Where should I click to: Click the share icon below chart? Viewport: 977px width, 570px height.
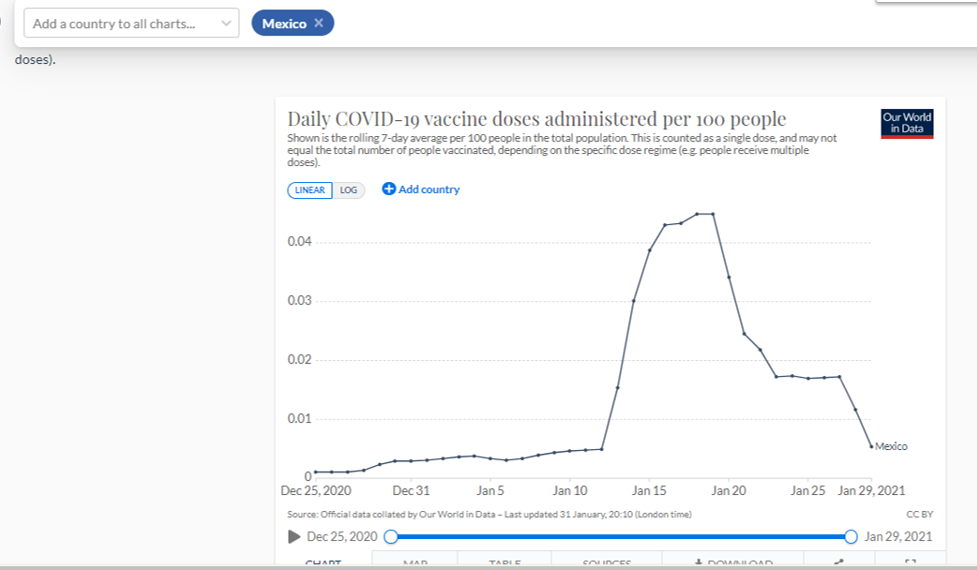tap(839, 563)
